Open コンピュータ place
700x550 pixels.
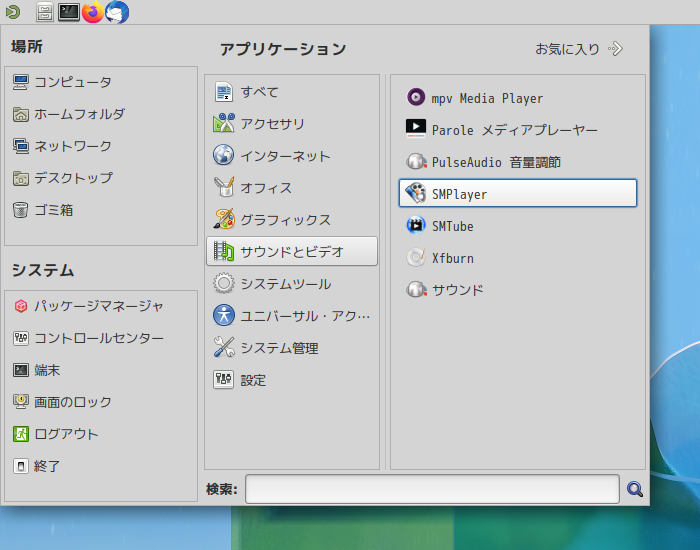pyautogui.click(x=101, y=82)
